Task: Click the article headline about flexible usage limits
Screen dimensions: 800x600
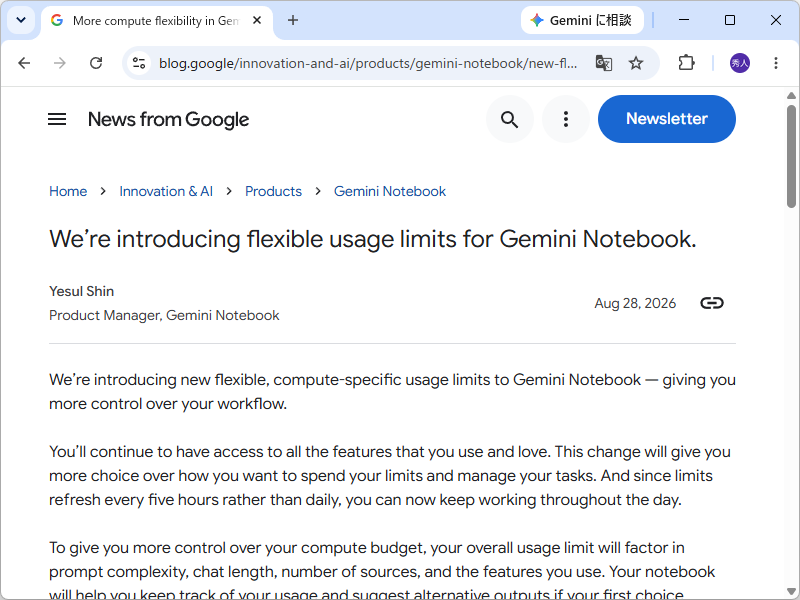Action: (x=373, y=239)
